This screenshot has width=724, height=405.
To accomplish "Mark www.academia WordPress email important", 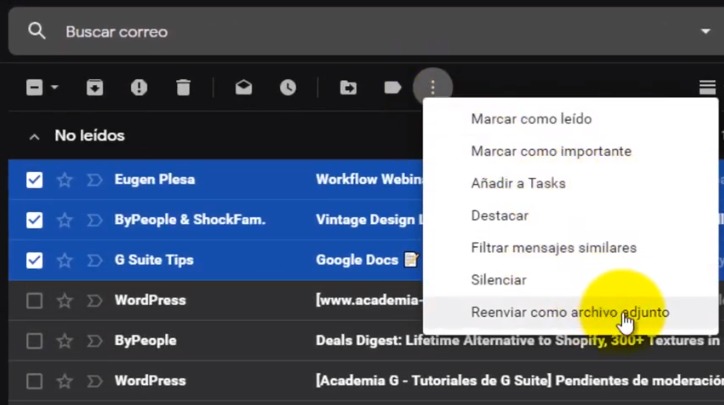I will [x=95, y=301].
